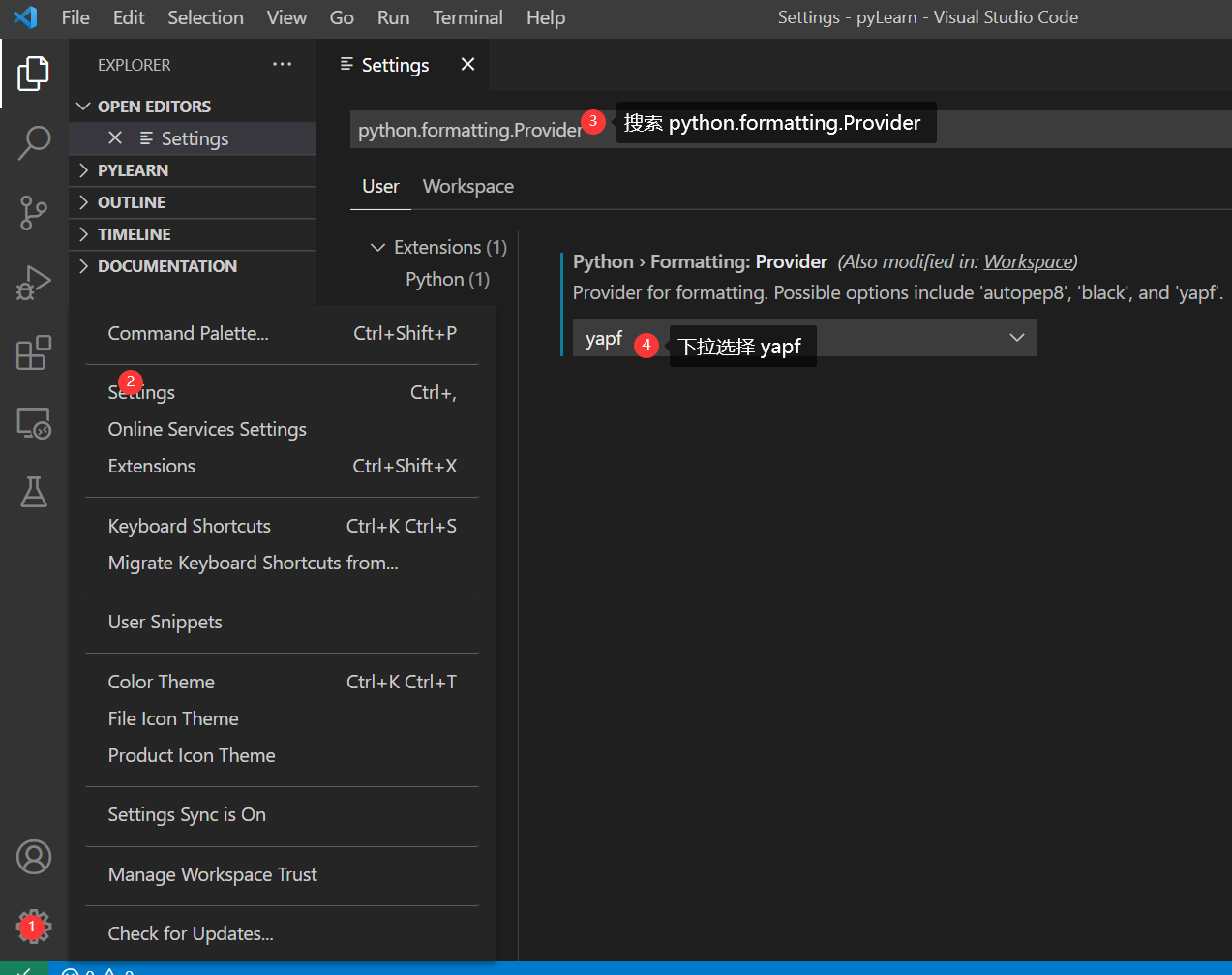Choose Color Theme in the menu
1232x975 pixels.
[x=282, y=682]
